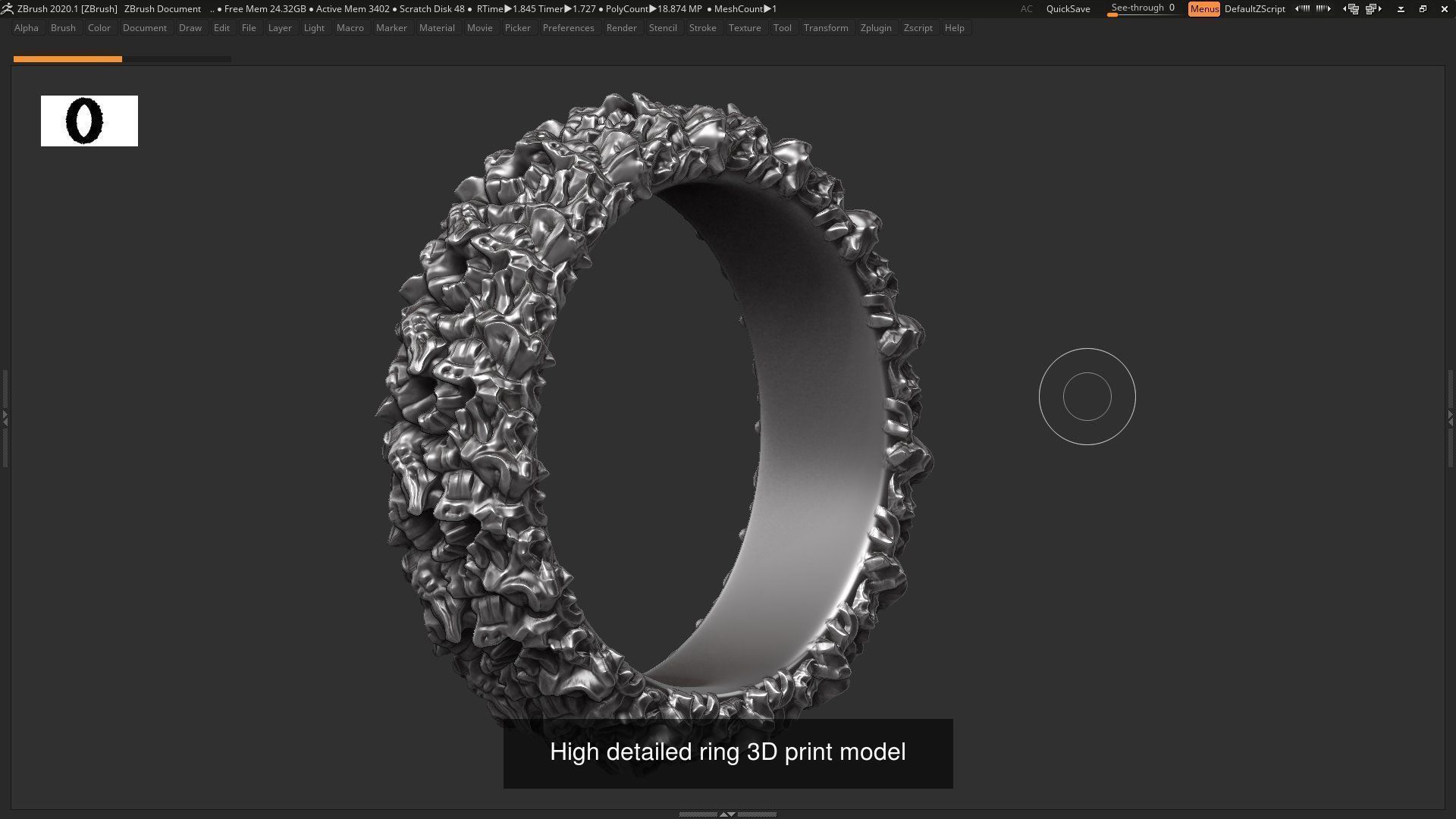This screenshot has width=1456, height=819.
Task: Click the ring silhouette thumbnail
Action: 89,121
